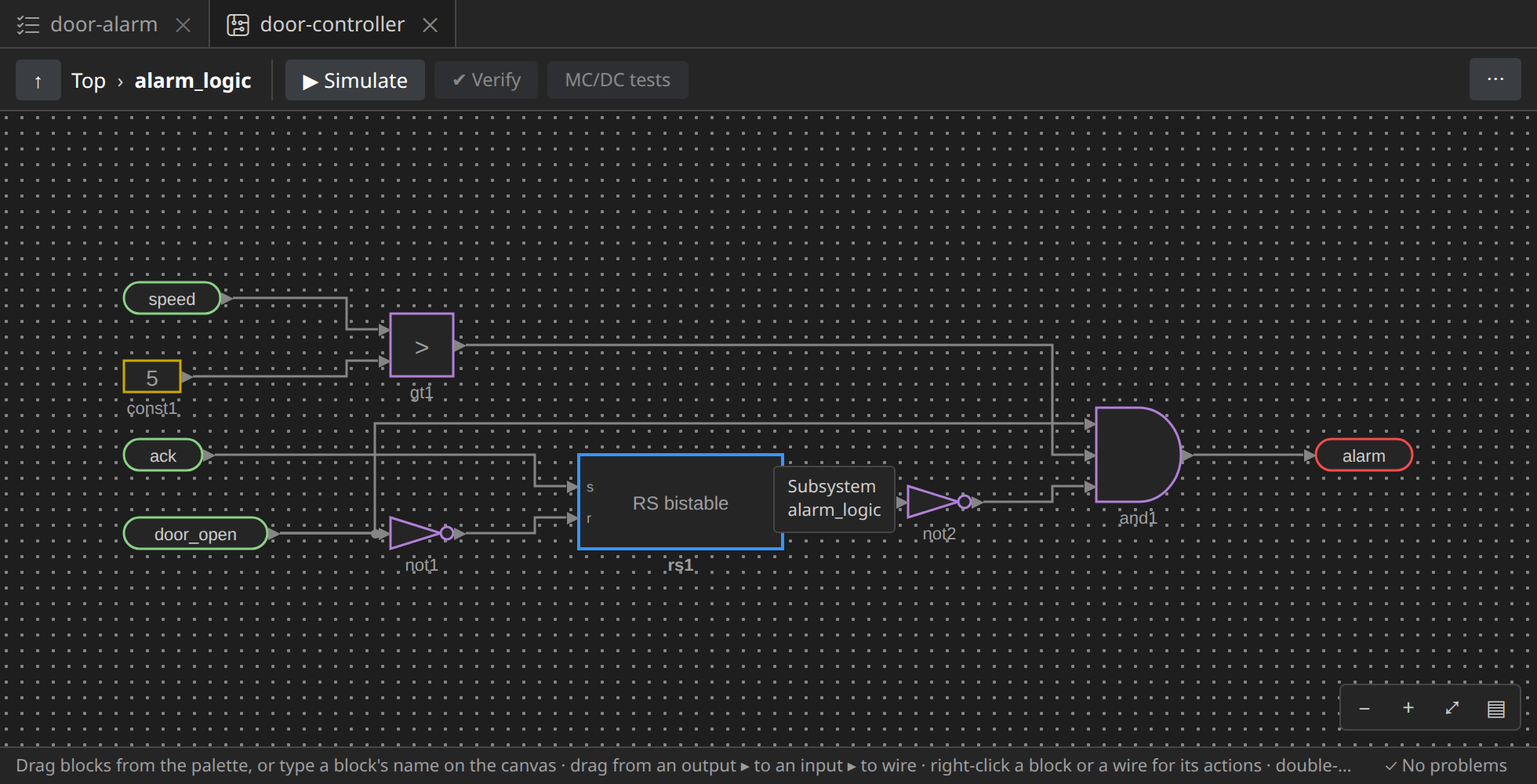Click the rs1 block label
Image resolution: width=1537 pixels, height=784 pixels.
(x=681, y=565)
